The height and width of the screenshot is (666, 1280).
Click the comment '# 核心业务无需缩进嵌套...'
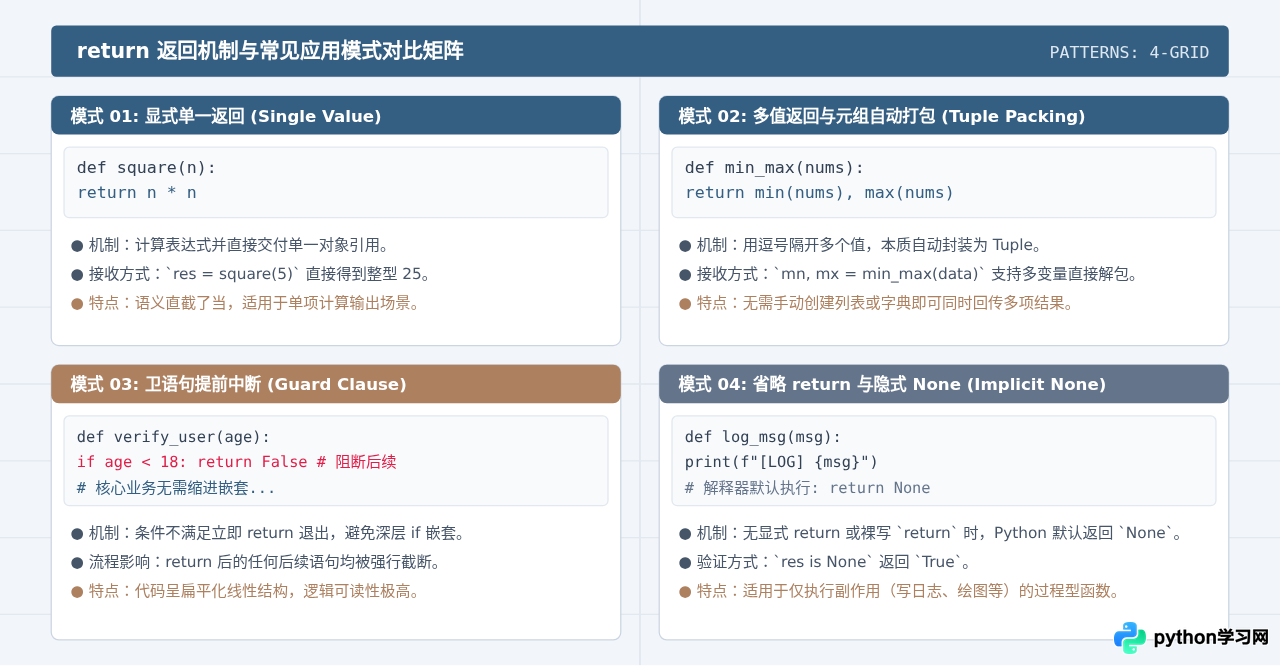(176, 488)
